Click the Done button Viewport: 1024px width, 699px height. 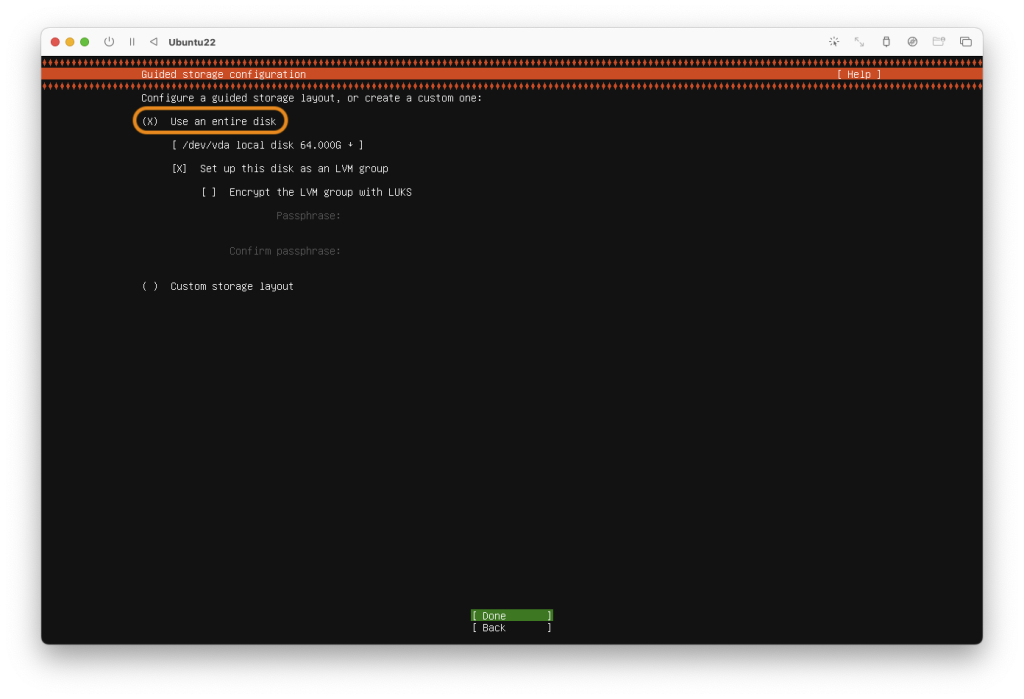pos(512,615)
